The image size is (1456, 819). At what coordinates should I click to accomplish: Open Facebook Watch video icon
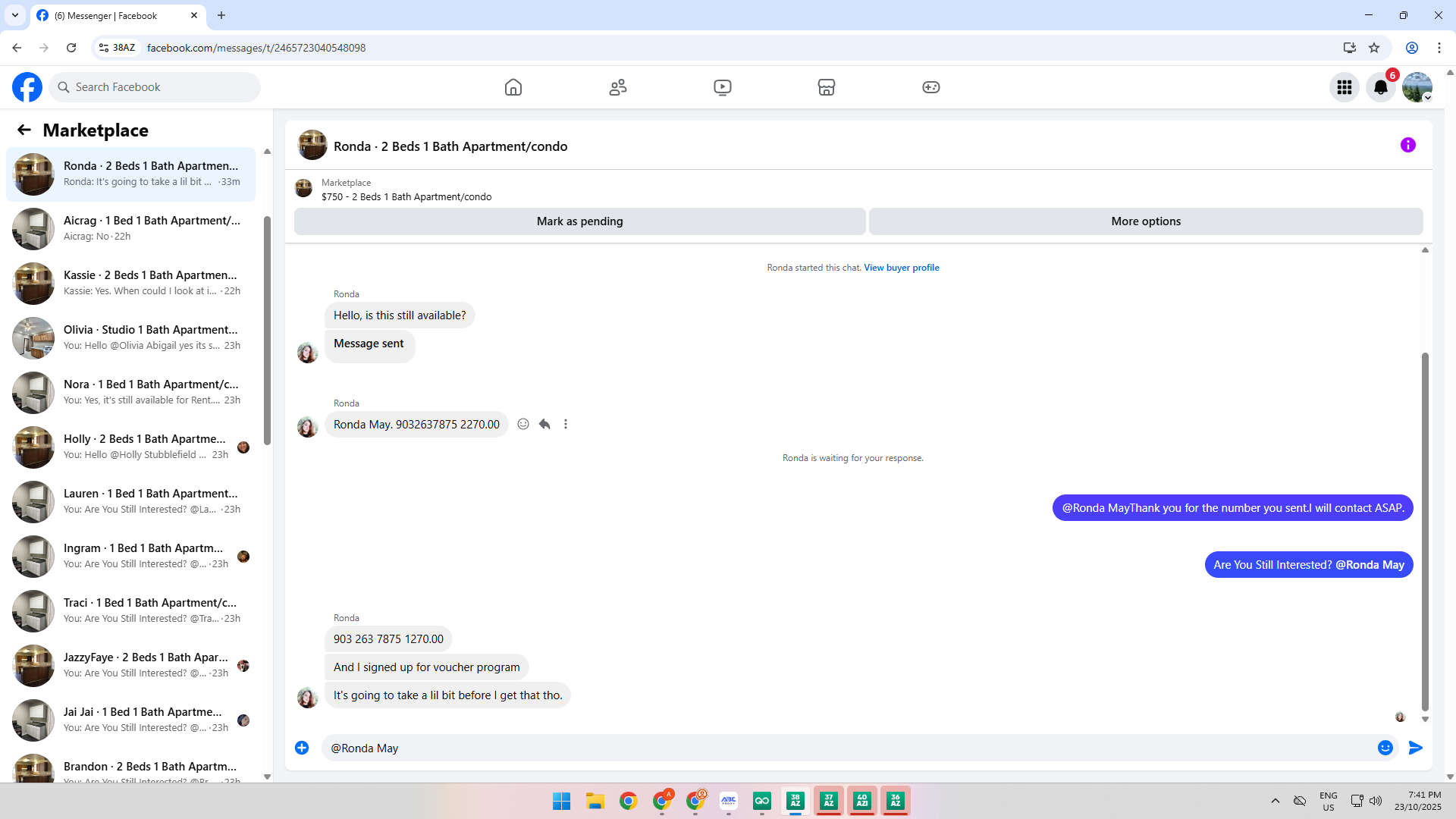pos(723,87)
